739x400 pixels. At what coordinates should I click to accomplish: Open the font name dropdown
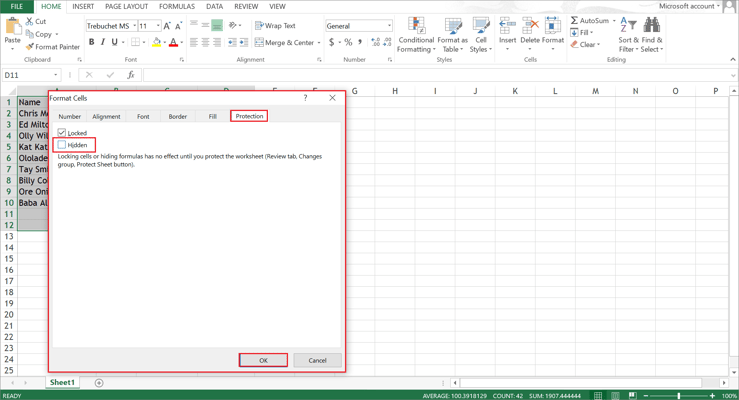135,26
